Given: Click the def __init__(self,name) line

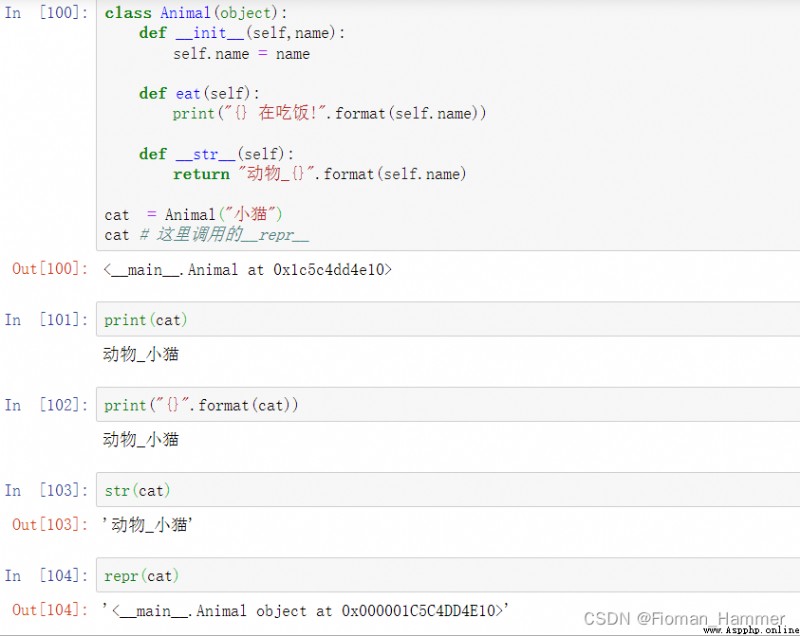Looking at the screenshot, I should (242, 33).
